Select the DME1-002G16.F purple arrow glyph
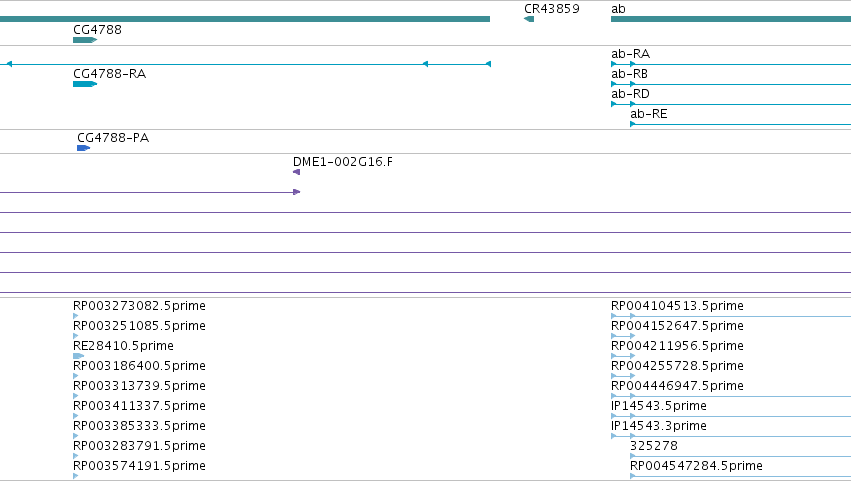Image resolution: width=851 pixels, height=481 pixels. pyautogui.click(x=296, y=172)
